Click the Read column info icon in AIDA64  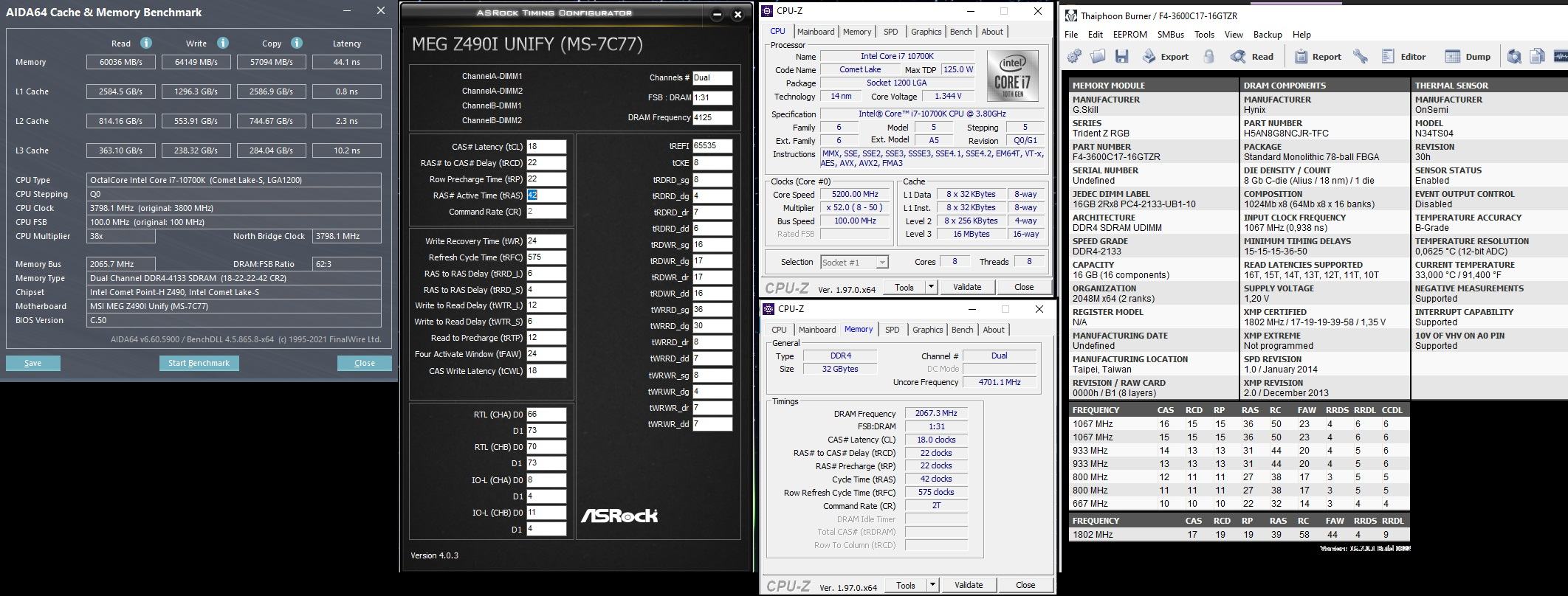tap(146, 43)
